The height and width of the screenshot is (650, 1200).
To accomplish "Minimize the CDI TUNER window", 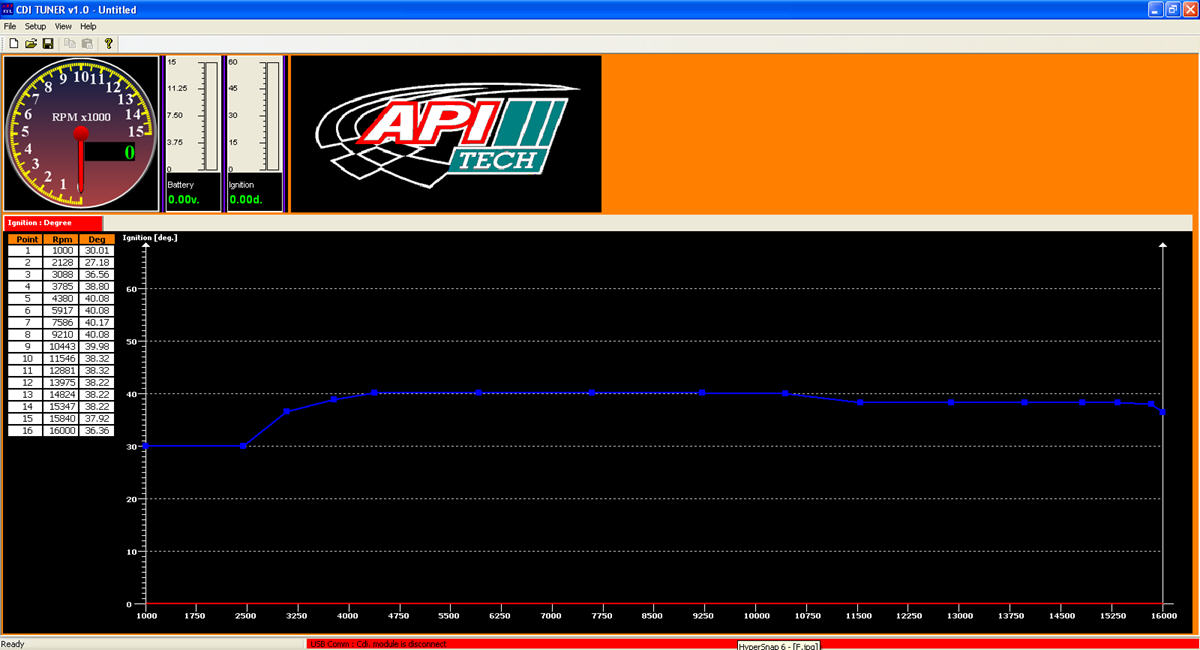I will (x=1155, y=9).
